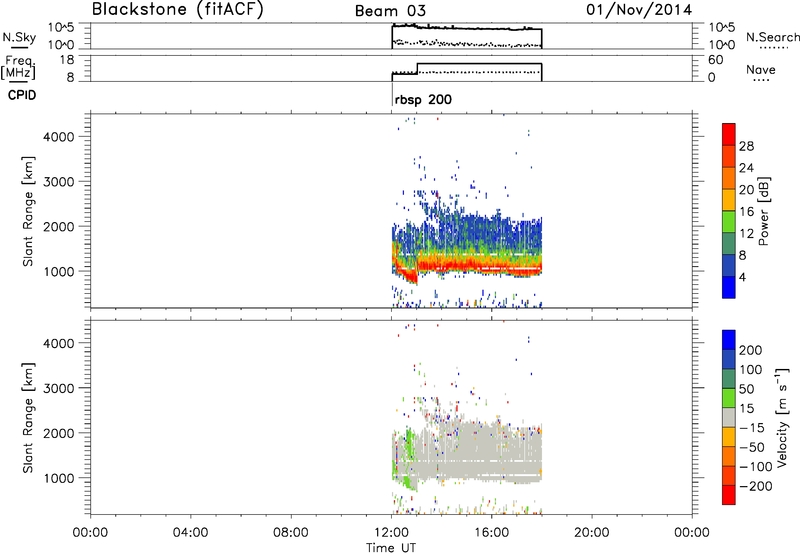Click the 08:00 time axis label
This screenshot has width=800, height=554.
[x=291, y=533]
